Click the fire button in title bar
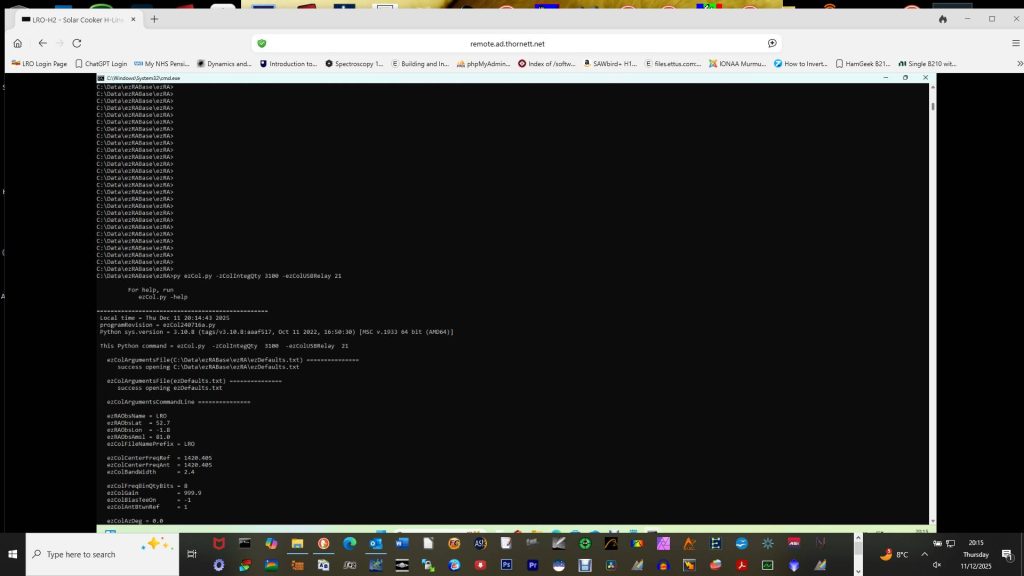The width and height of the screenshot is (1024, 576). (x=942, y=19)
